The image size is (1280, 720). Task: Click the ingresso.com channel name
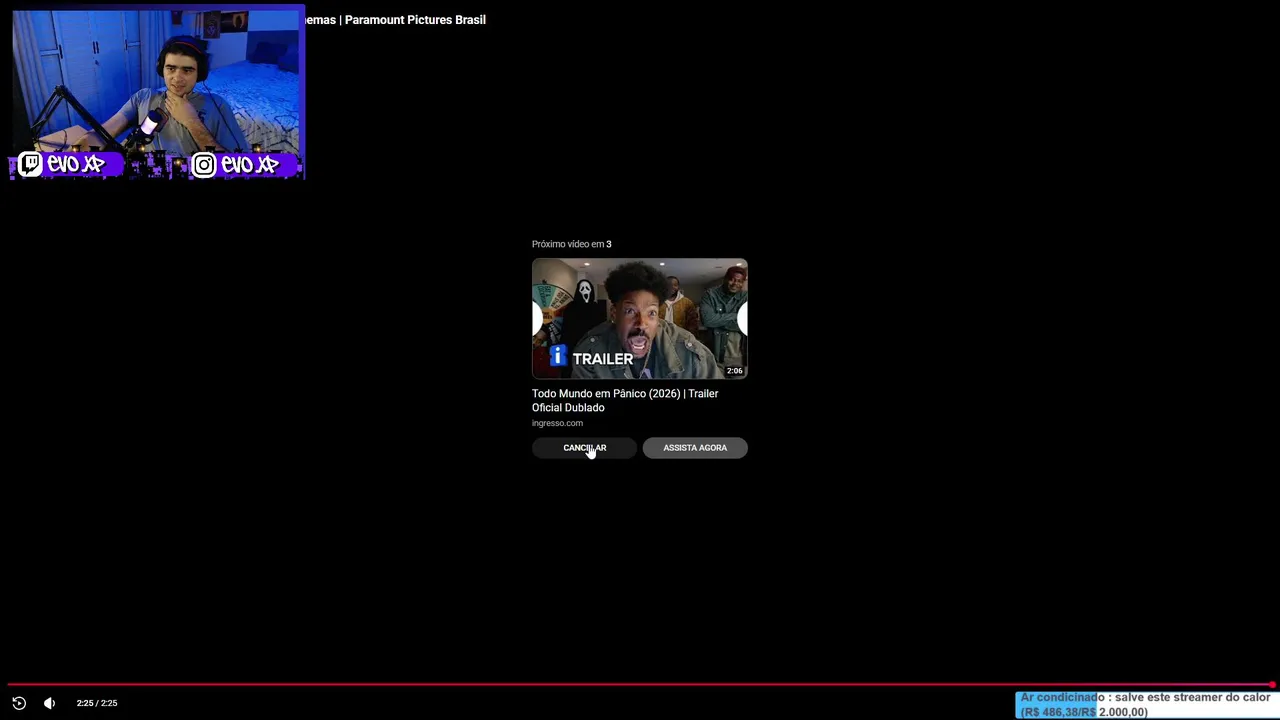(557, 423)
